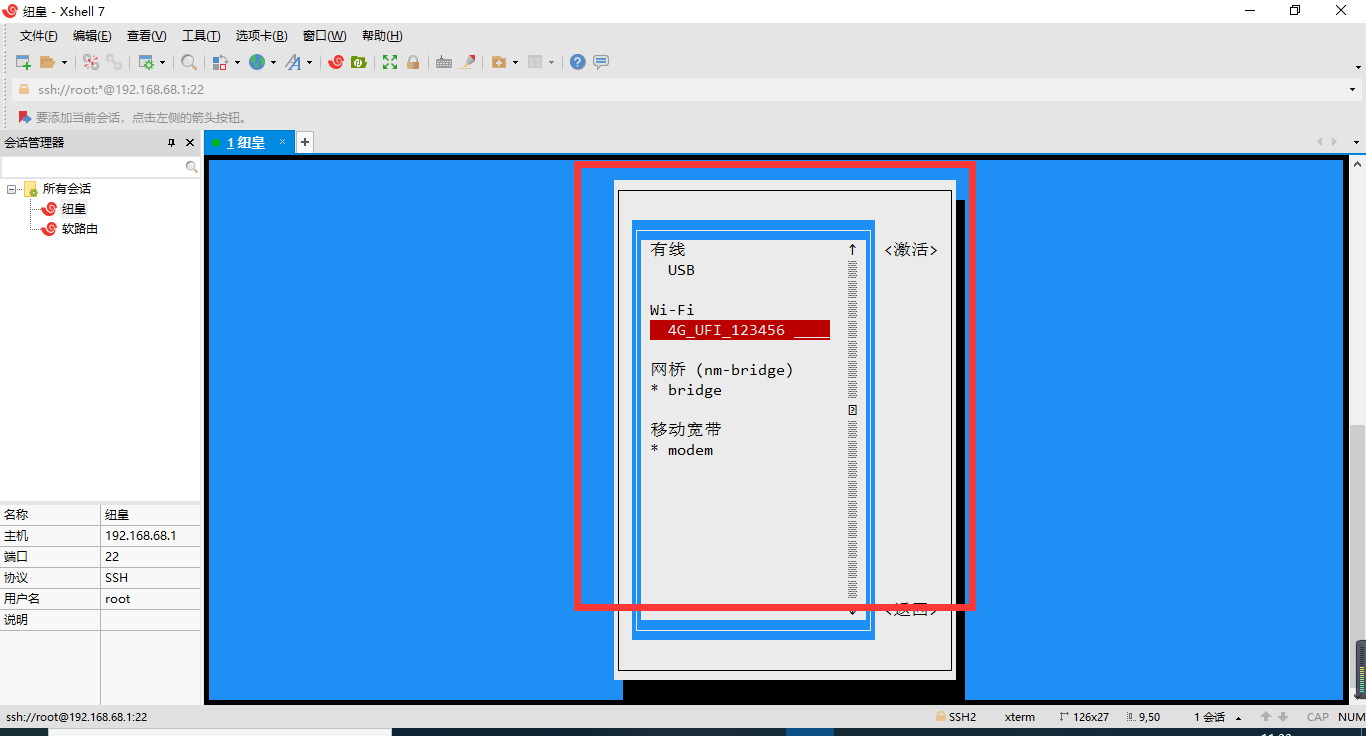
Task: Click the add-current-session bookmark arrow icon
Action: [x=25, y=117]
